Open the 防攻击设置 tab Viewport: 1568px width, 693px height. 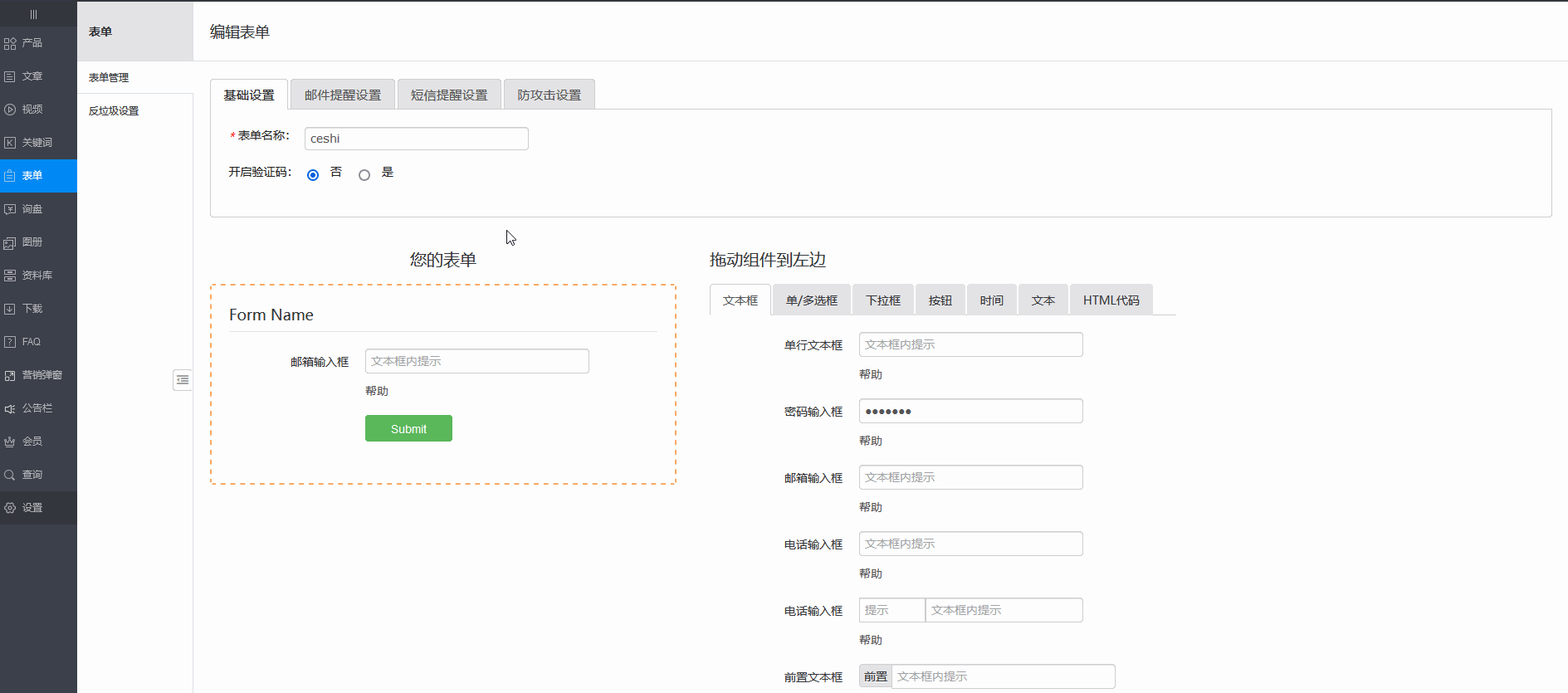pos(549,95)
